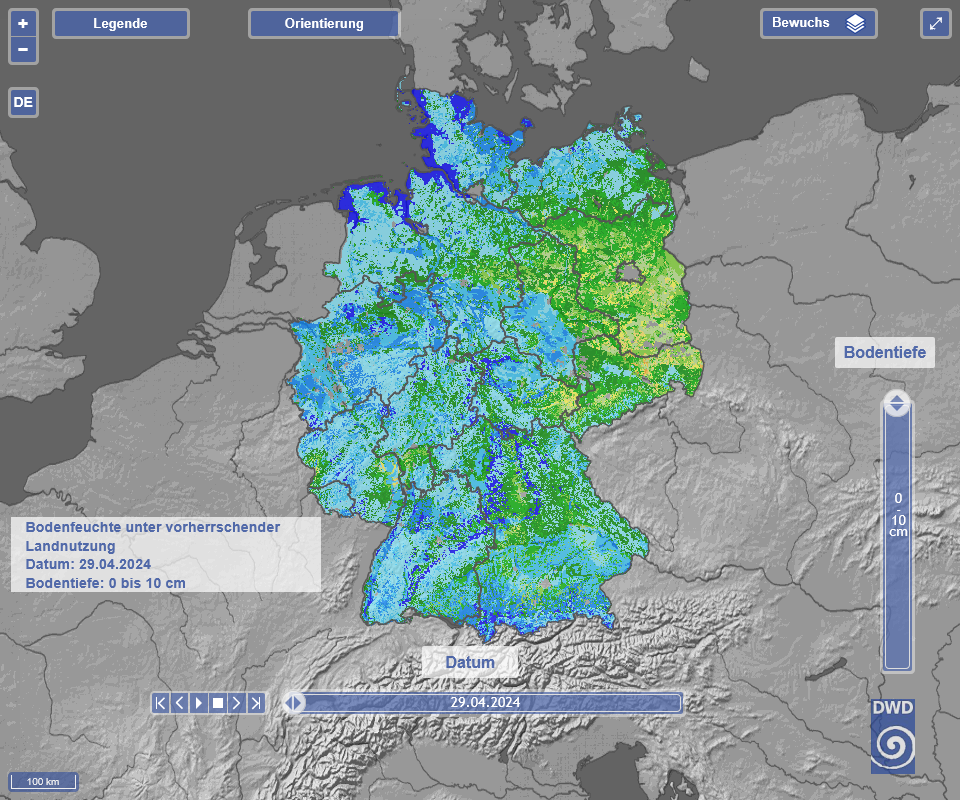
Task: Toggle language with the DE button
Action: point(23,102)
